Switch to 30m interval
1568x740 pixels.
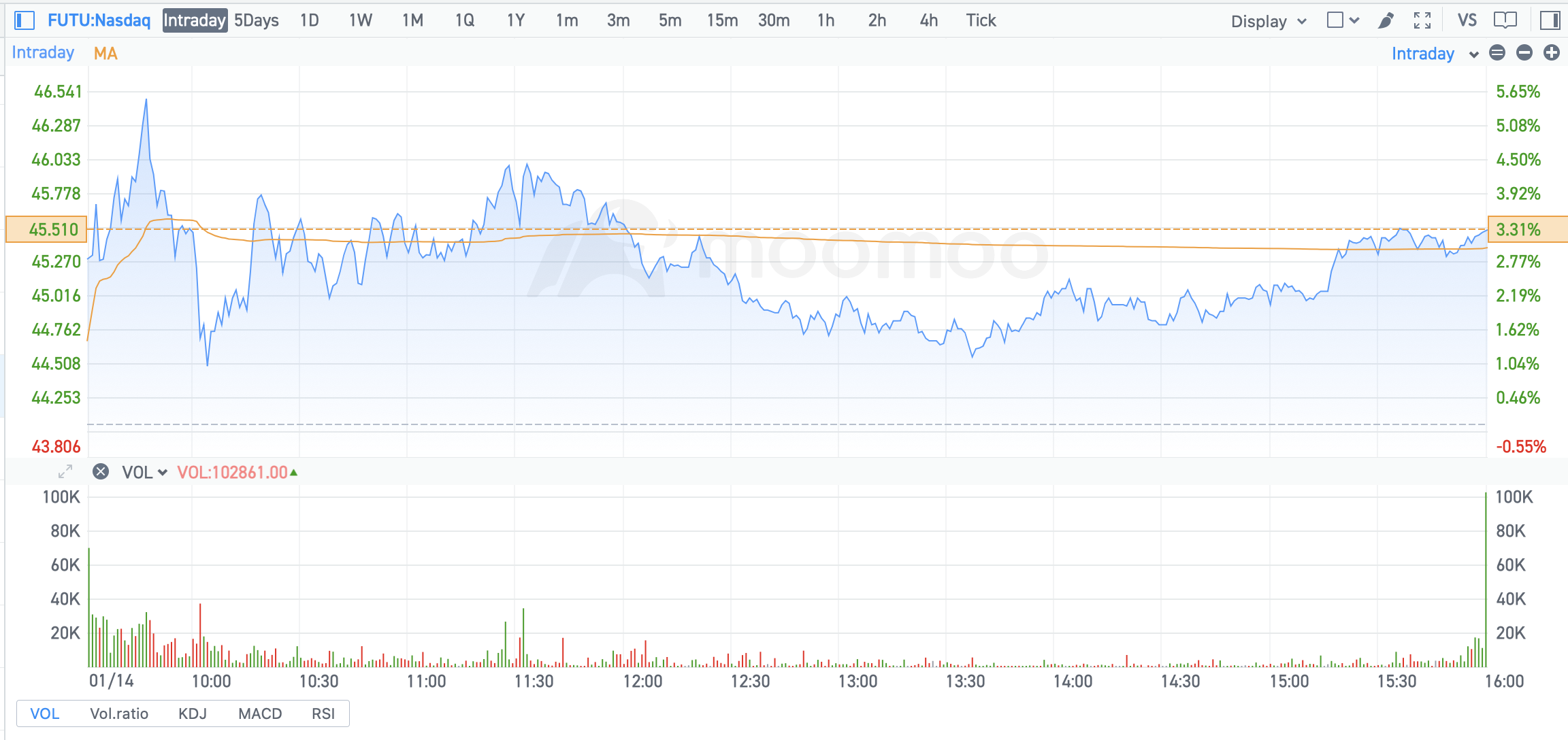coord(774,20)
